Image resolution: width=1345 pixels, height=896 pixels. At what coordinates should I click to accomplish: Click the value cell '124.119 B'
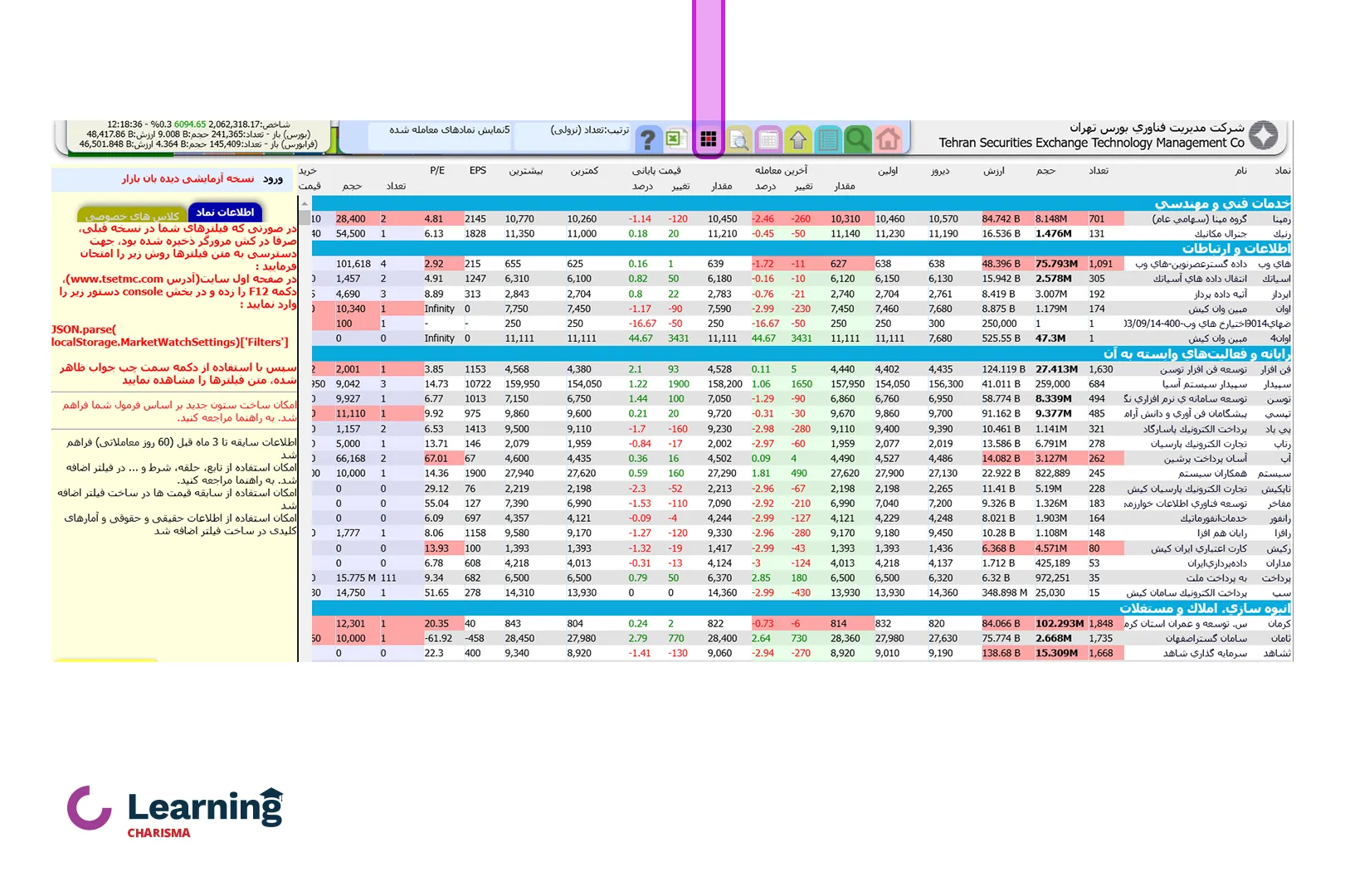coord(1004,369)
